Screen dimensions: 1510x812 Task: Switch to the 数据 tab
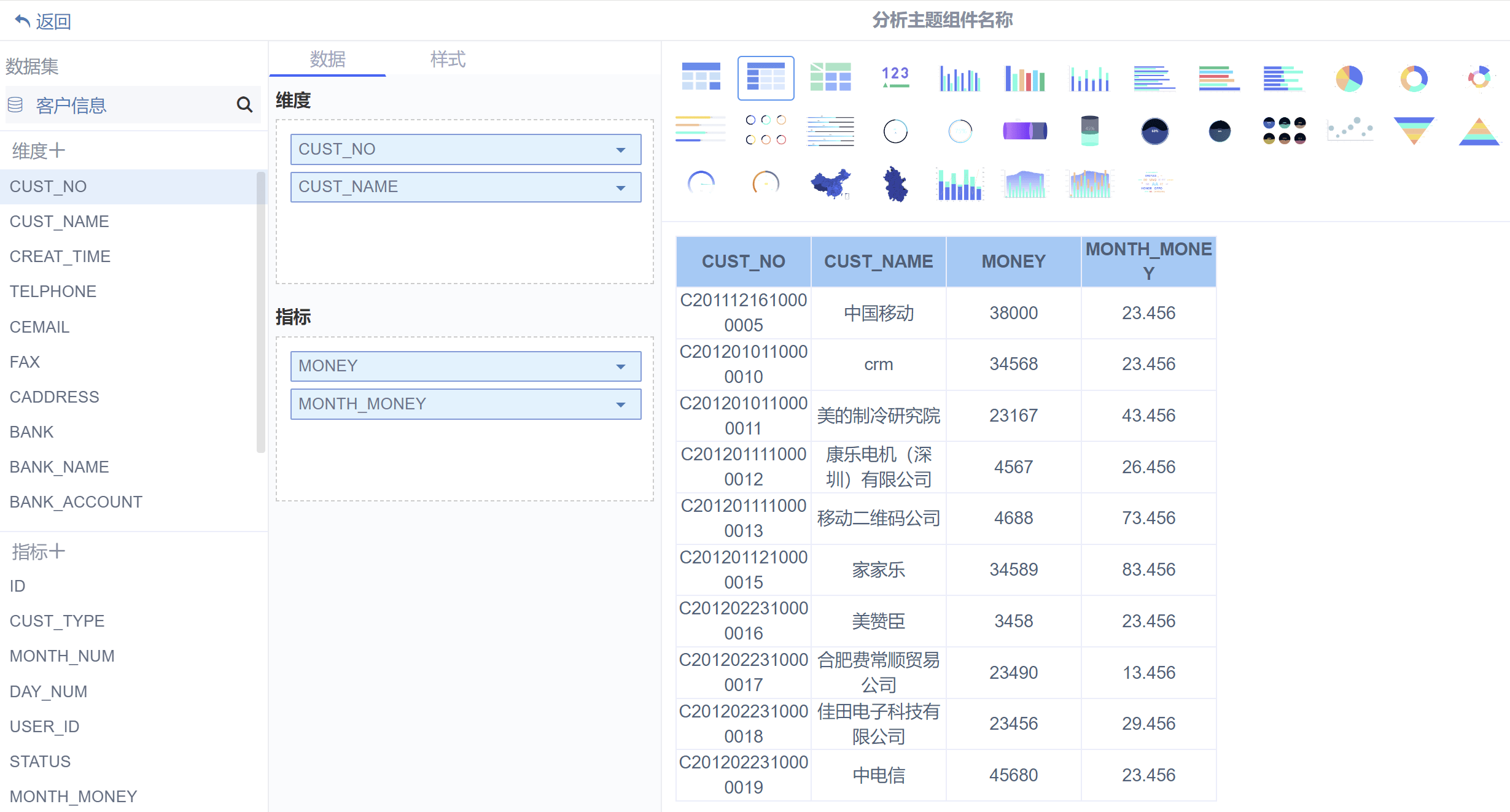tap(327, 59)
